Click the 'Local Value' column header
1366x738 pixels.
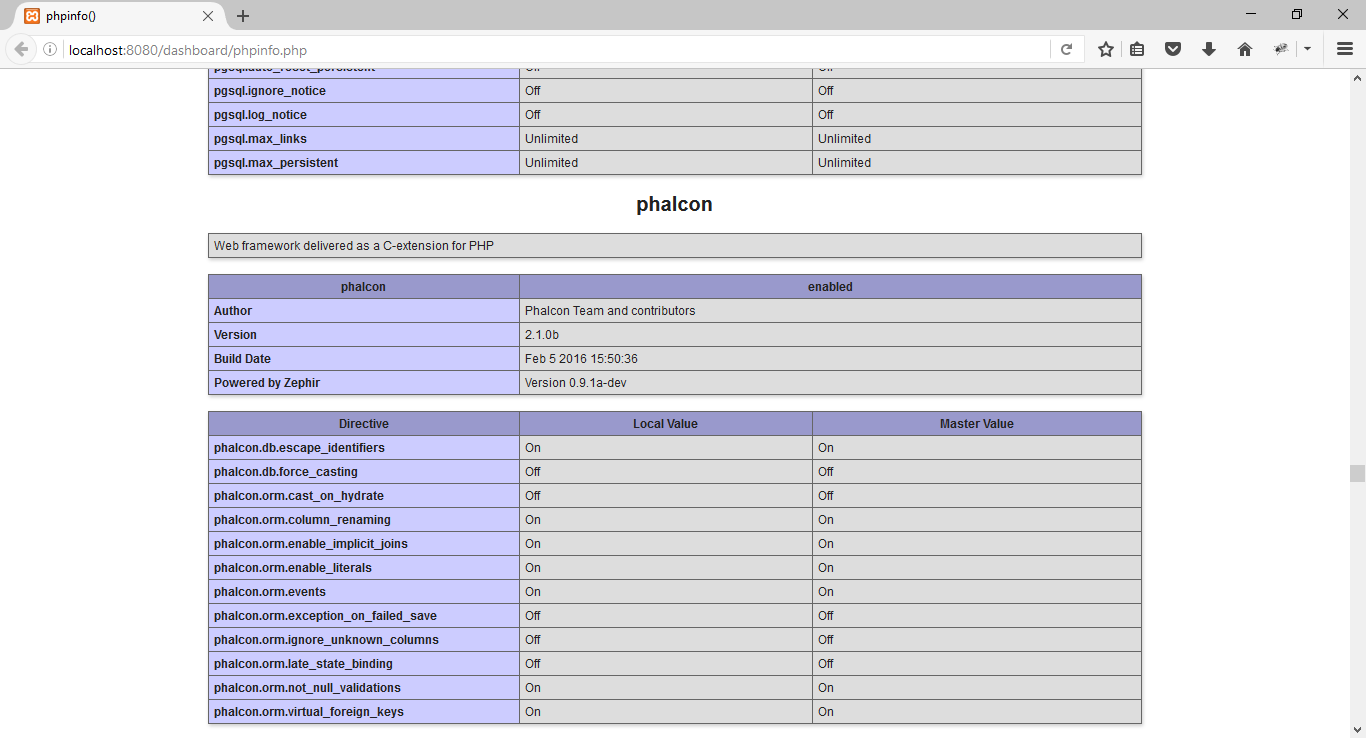click(666, 424)
